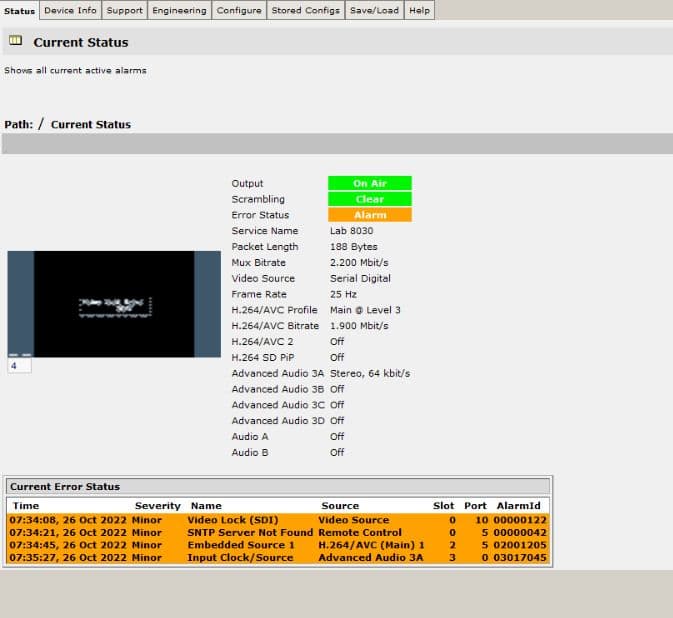Go to the Stored Configs tab
The width and height of the screenshot is (673, 618).
click(x=305, y=10)
